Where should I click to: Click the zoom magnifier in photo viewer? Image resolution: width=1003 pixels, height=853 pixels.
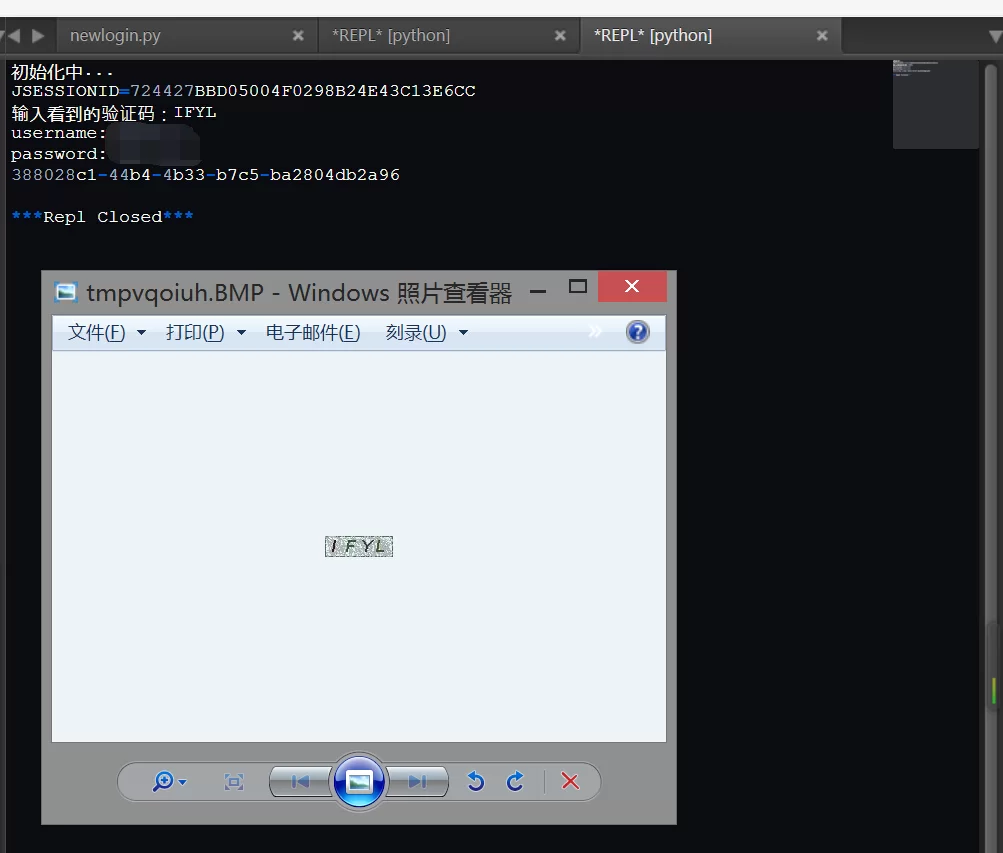point(163,782)
